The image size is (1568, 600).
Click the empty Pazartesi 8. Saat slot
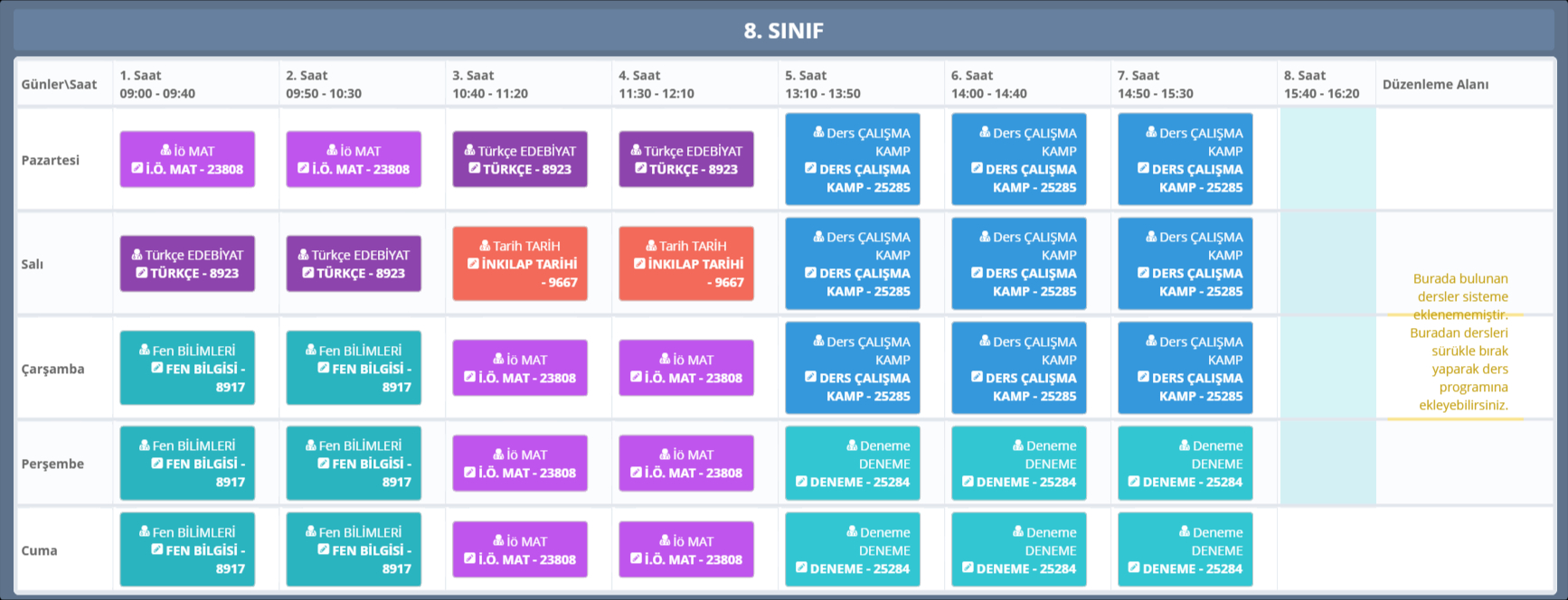point(1327,160)
